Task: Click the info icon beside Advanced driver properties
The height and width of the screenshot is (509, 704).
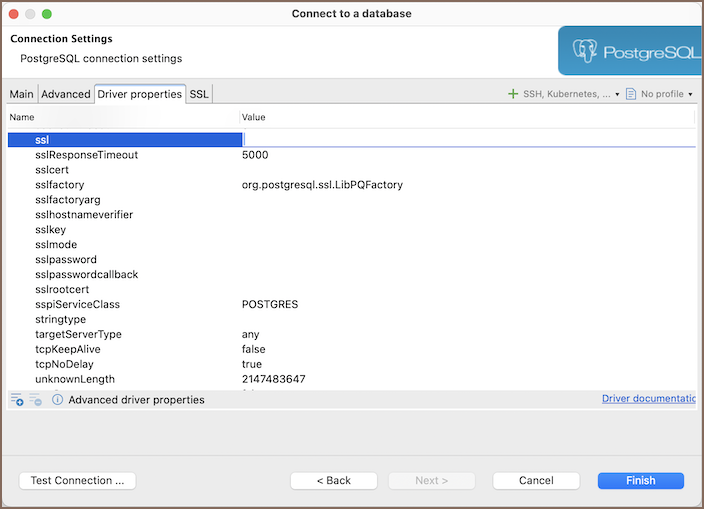Action: tap(58, 400)
